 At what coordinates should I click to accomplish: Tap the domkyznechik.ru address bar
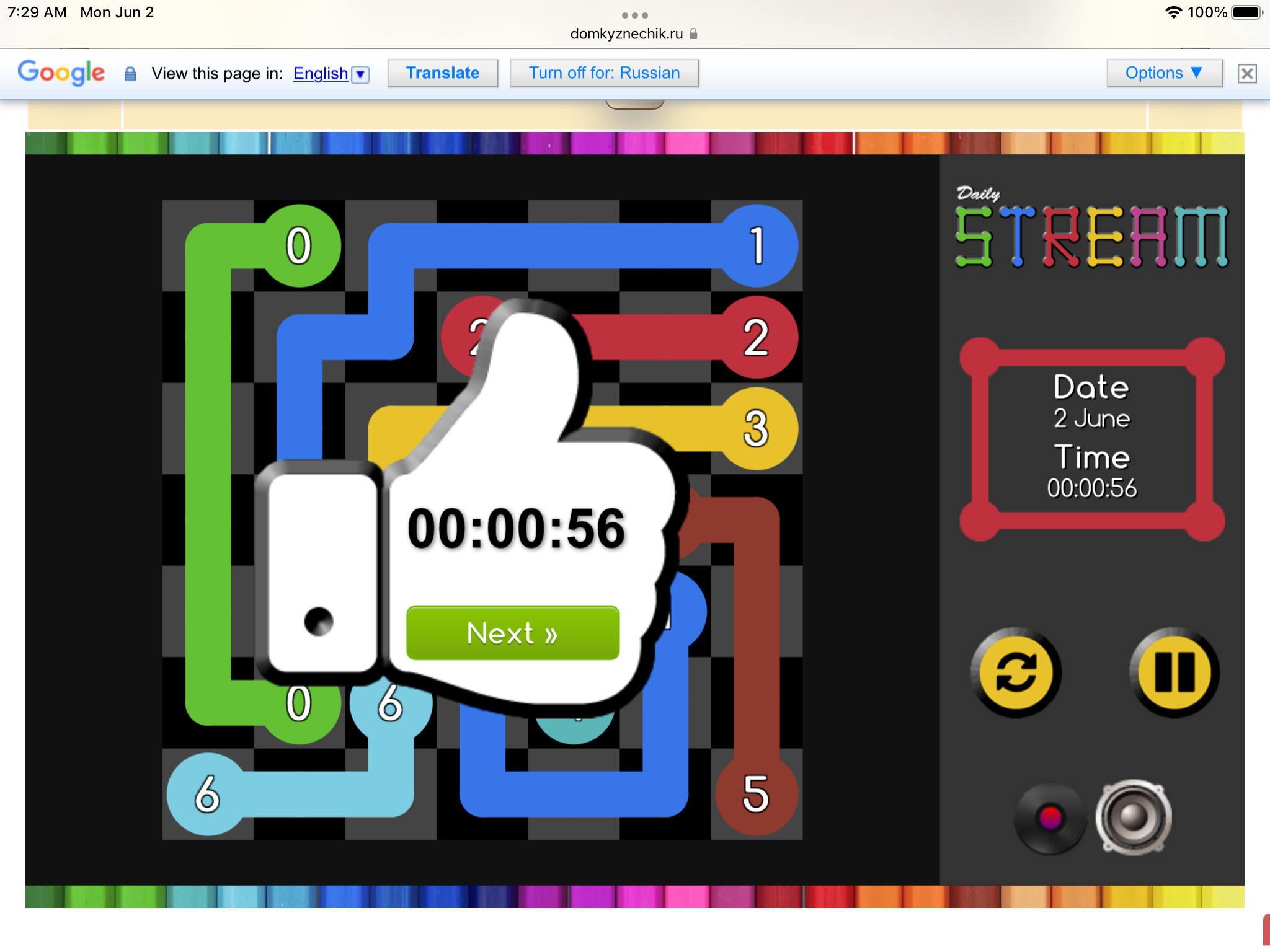(x=634, y=33)
